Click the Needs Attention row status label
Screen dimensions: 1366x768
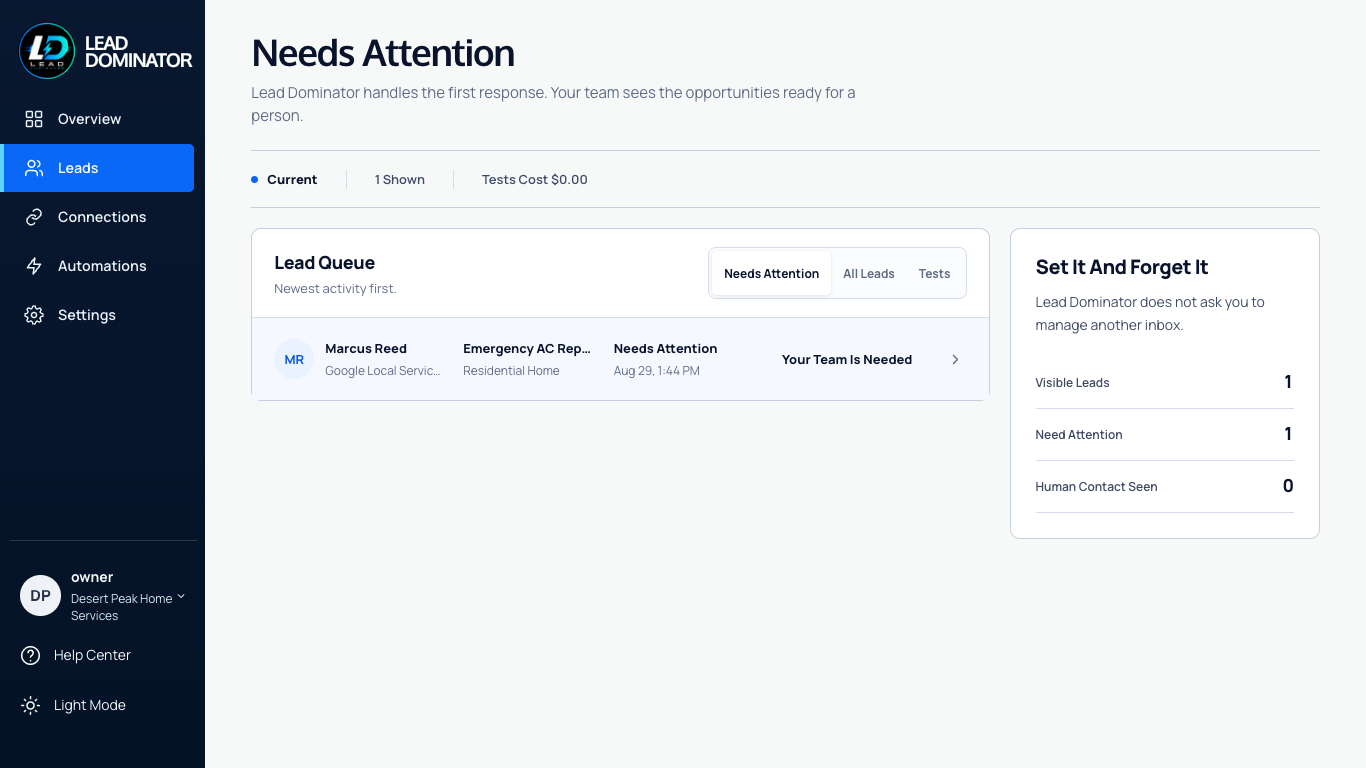[x=665, y=349]
